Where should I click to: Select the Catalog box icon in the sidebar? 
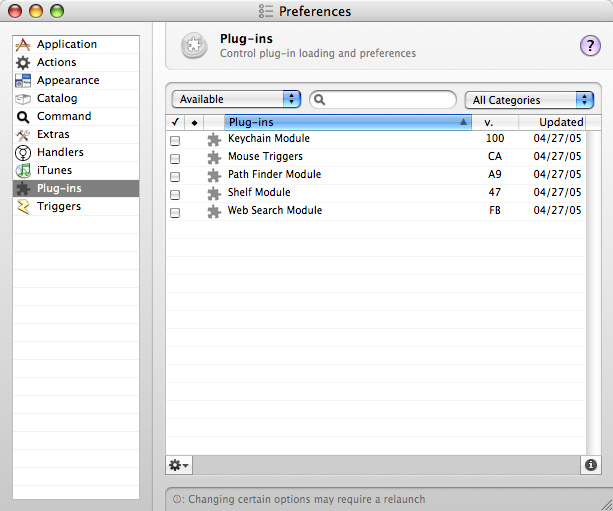pyautogui.click(x=23, y=99)
